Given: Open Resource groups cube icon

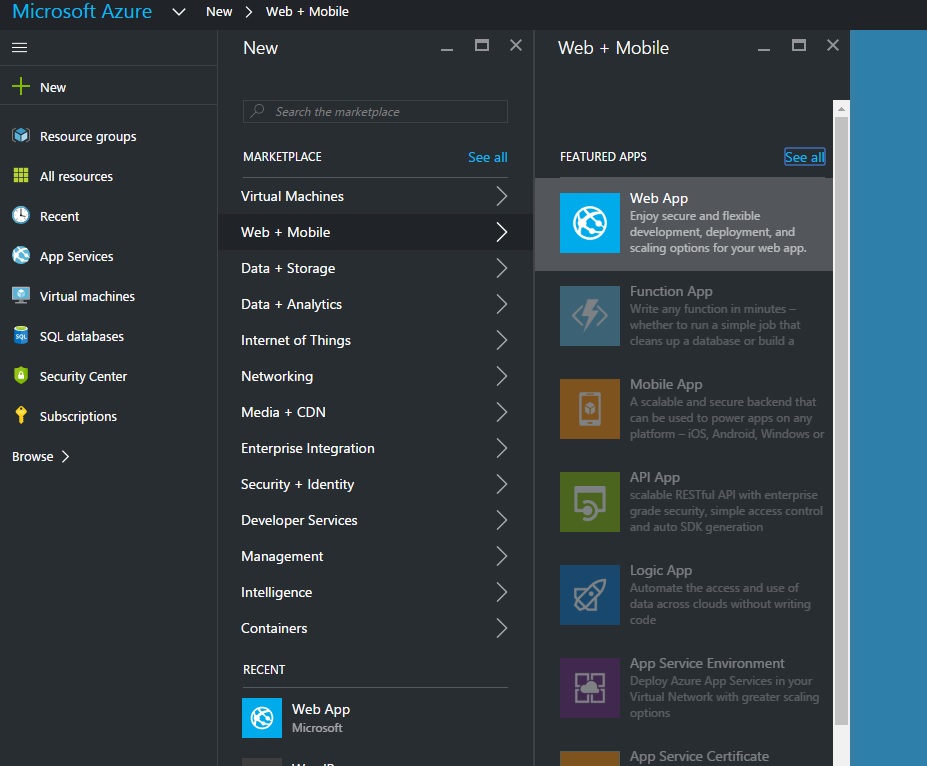Looking at the screenshot, I should (x=21, y=135).
